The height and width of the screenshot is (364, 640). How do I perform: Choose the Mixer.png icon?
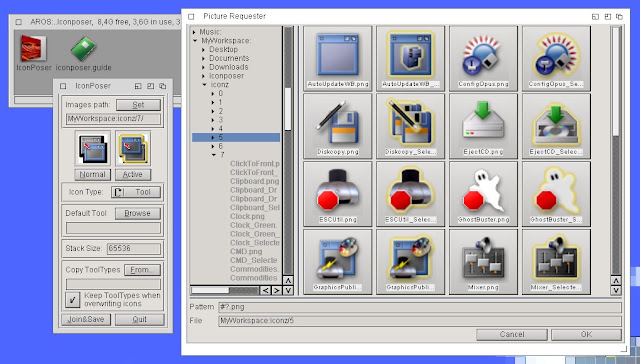483,262
